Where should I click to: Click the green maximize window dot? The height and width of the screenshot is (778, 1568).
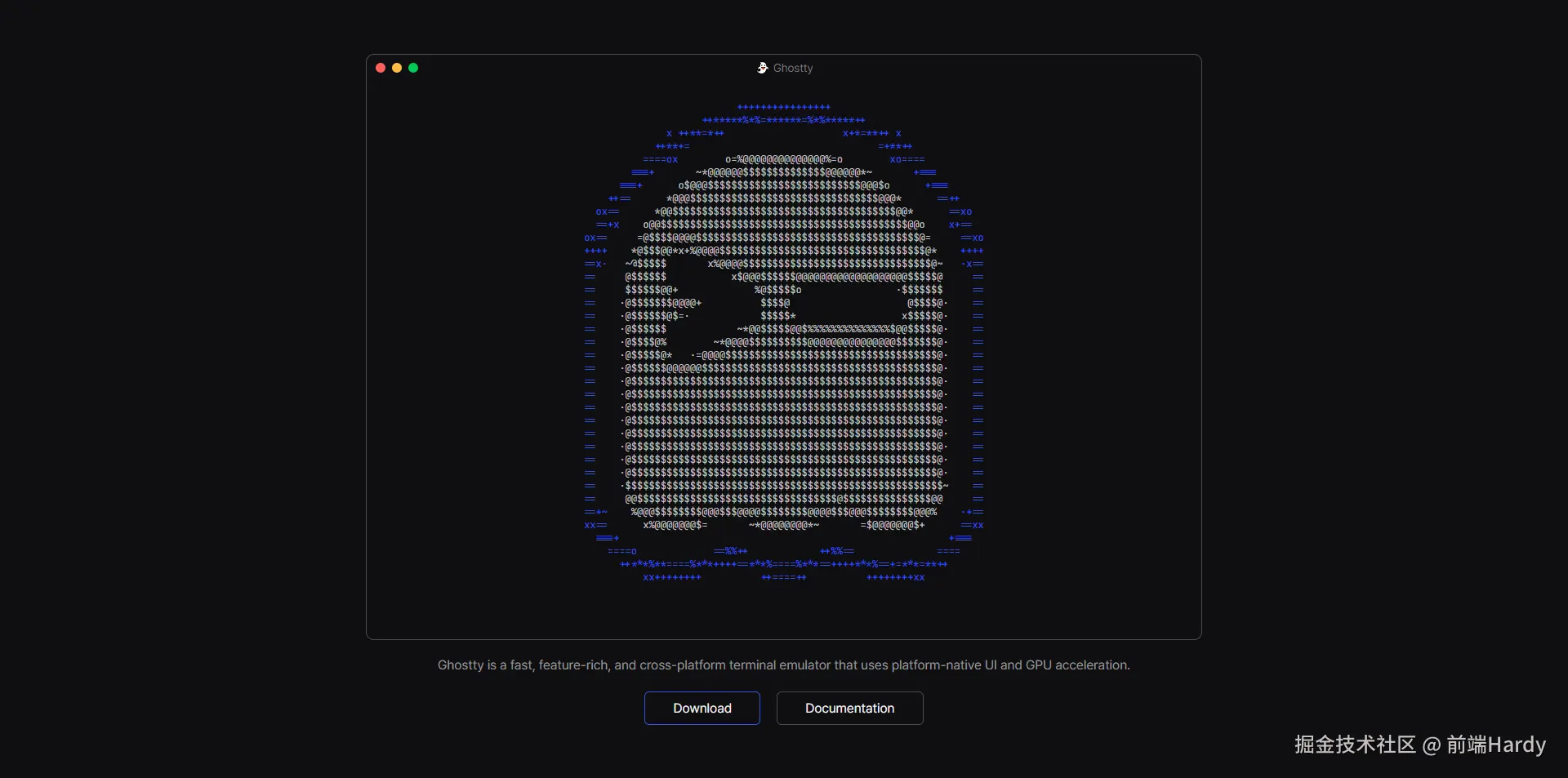413,68
